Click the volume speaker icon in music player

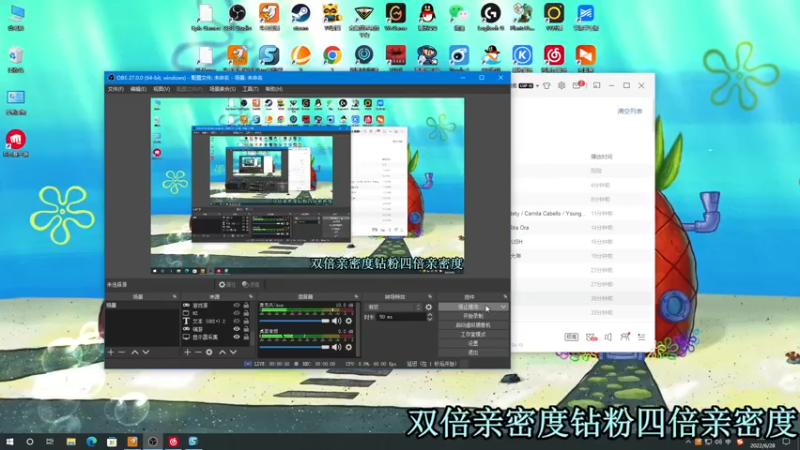point(608,337)
